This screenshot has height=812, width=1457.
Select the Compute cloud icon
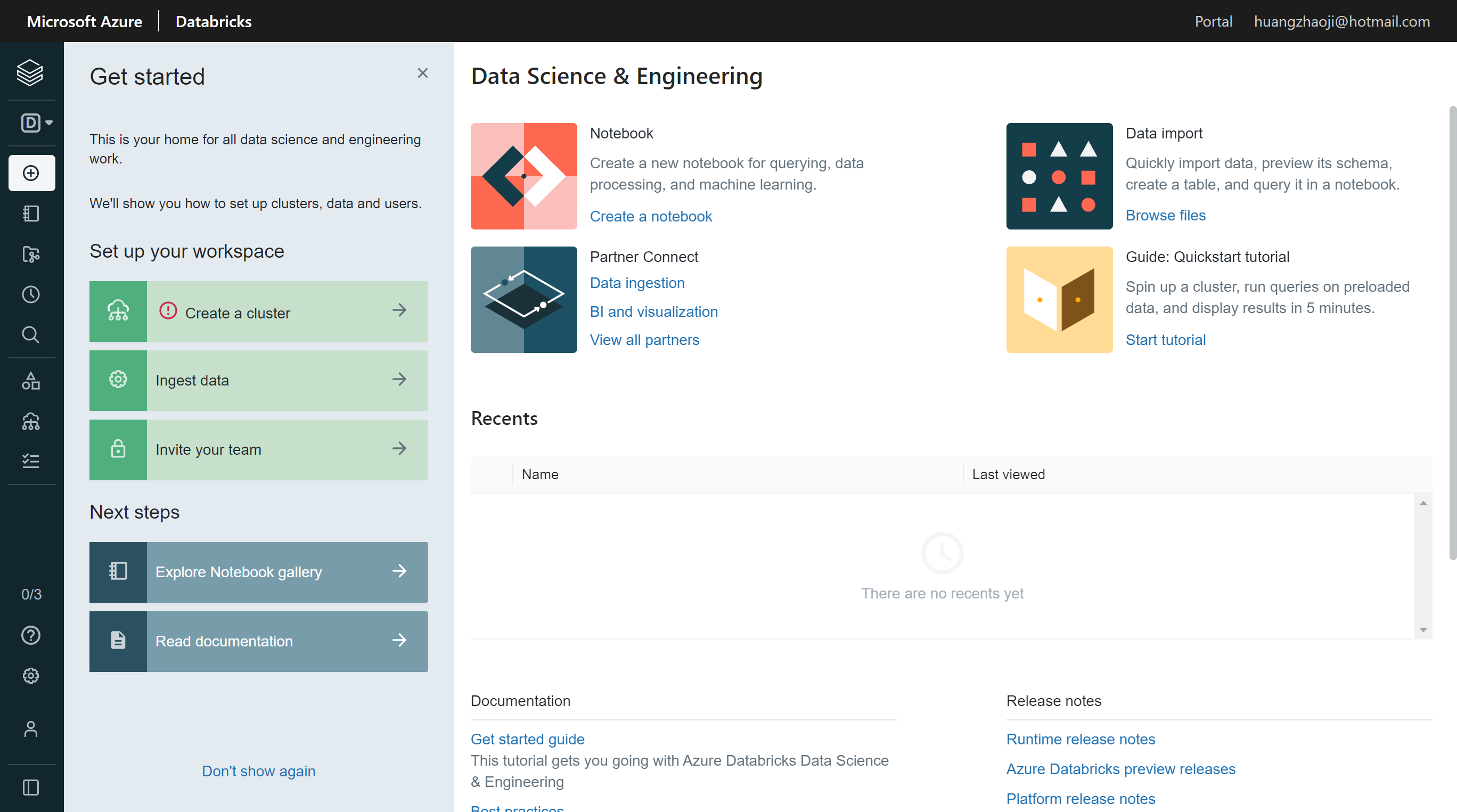[x=30, y=421]
